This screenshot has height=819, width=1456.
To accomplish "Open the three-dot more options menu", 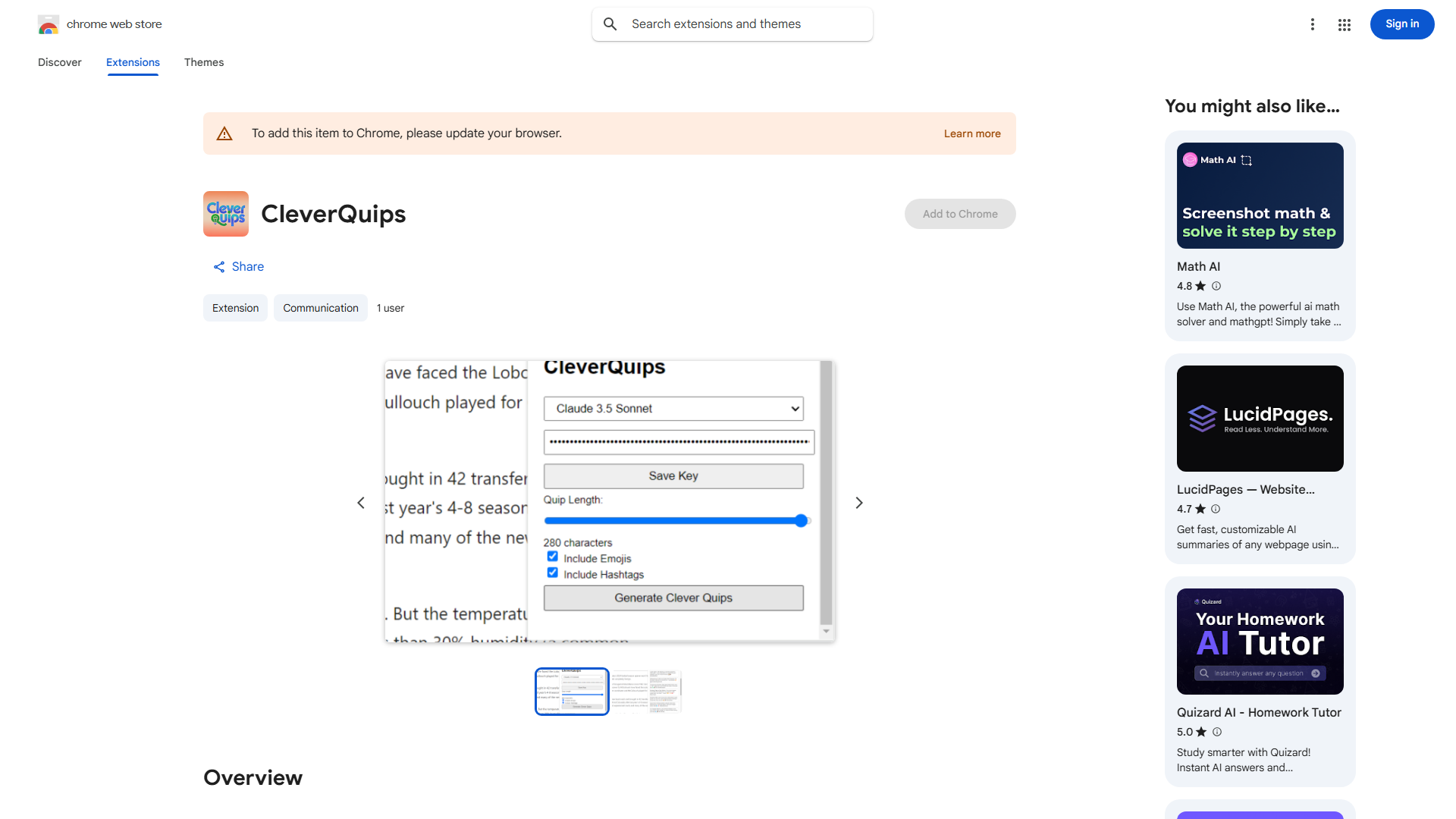I will [1312, 24].
